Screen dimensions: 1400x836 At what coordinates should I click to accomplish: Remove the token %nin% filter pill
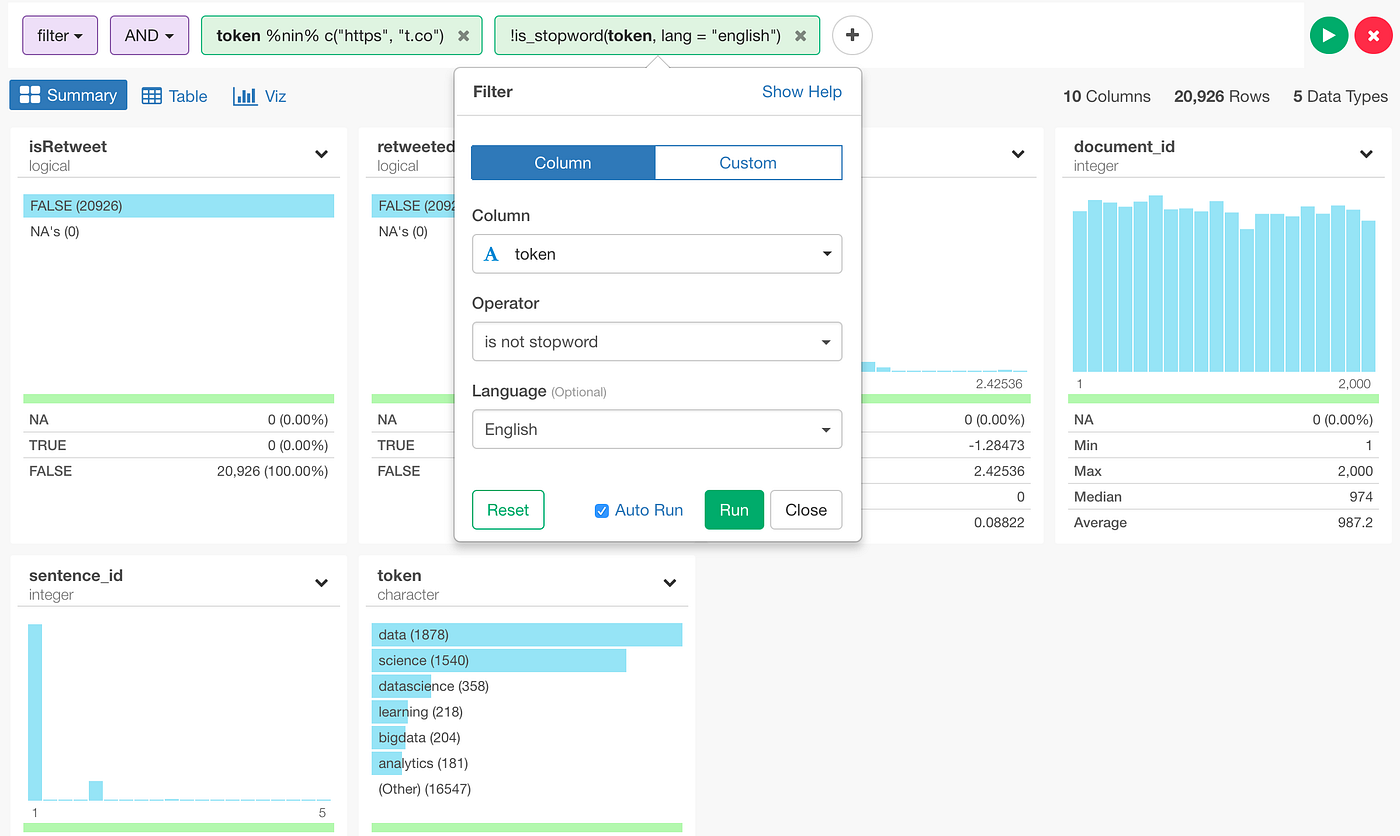point(463,34)
